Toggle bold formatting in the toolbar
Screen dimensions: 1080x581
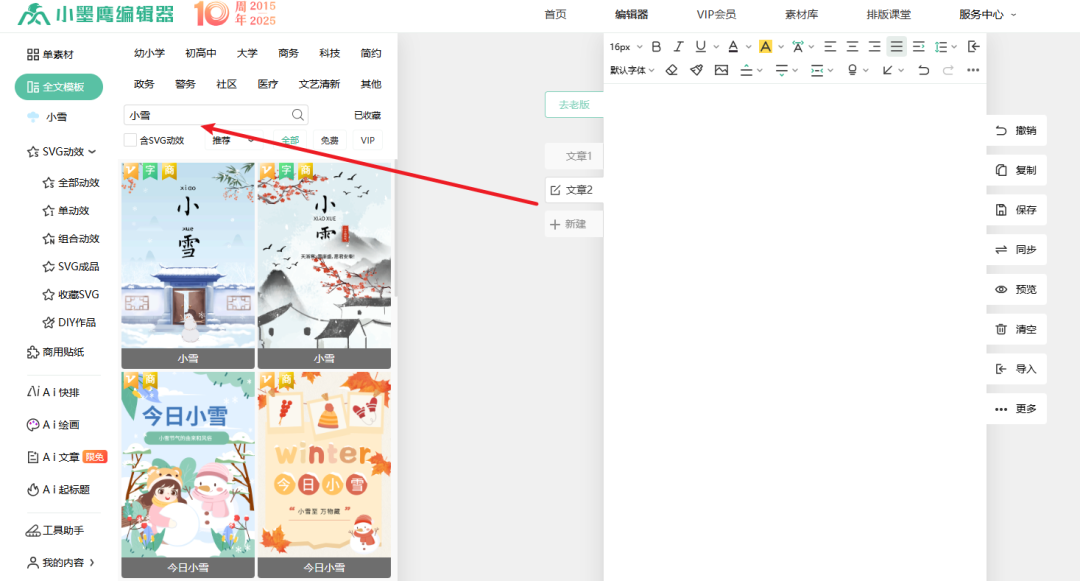(656, 46)
